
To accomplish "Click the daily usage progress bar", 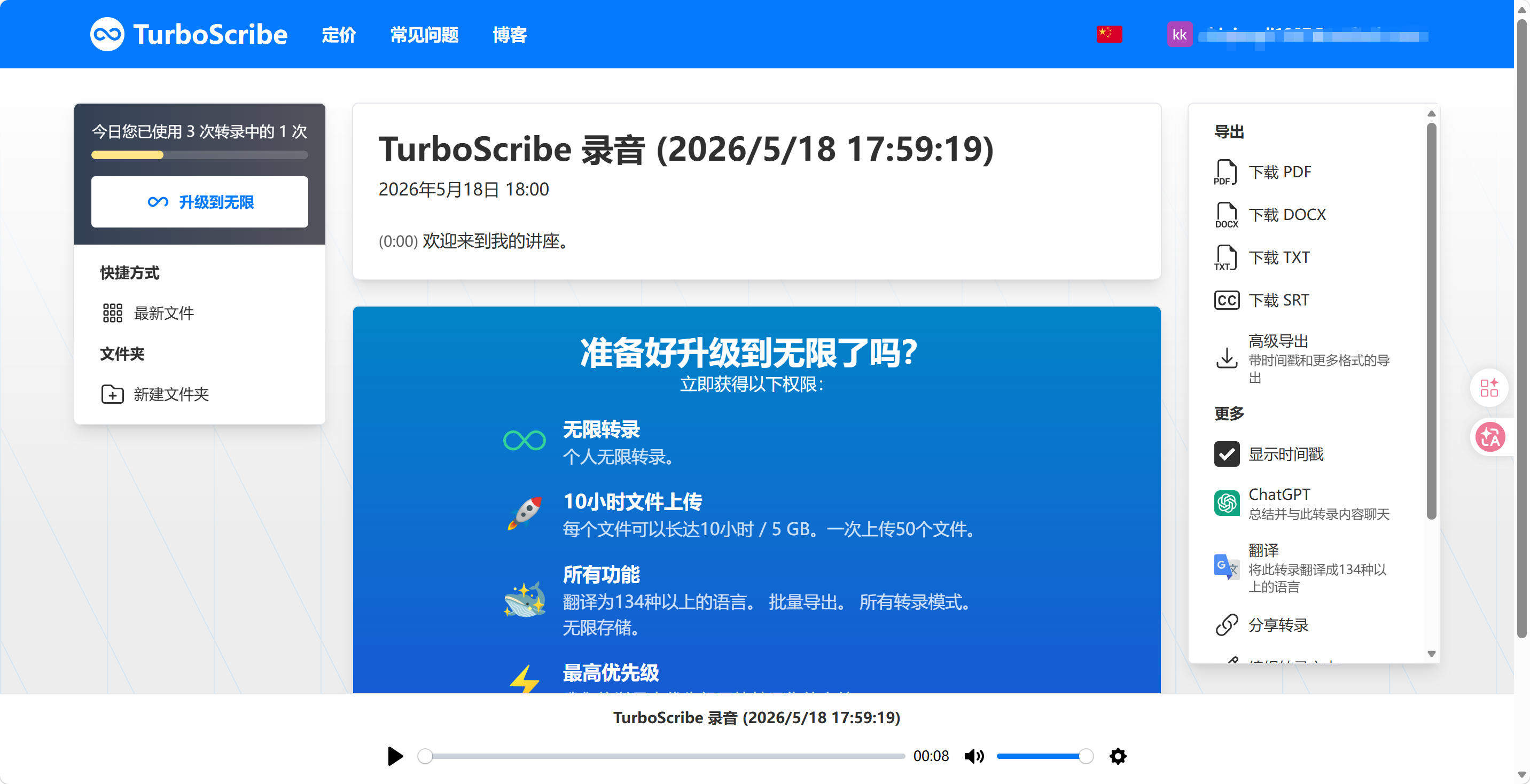I will point(200,155).
